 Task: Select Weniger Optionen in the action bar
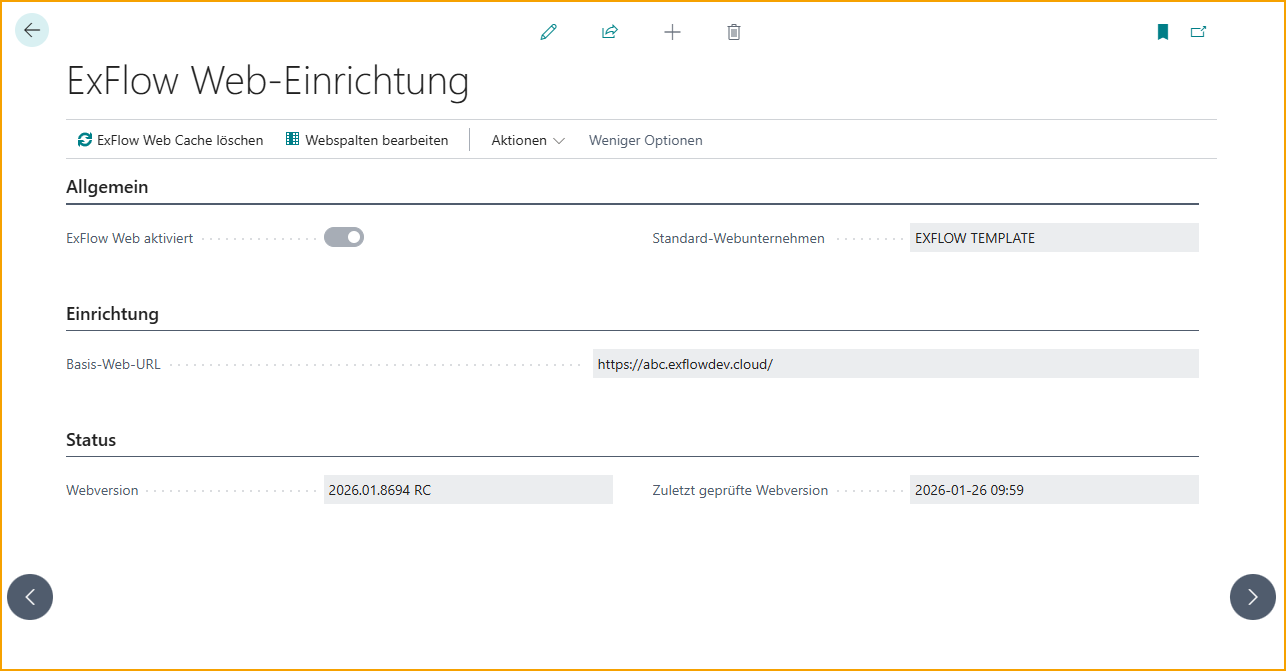coord(645,140)
